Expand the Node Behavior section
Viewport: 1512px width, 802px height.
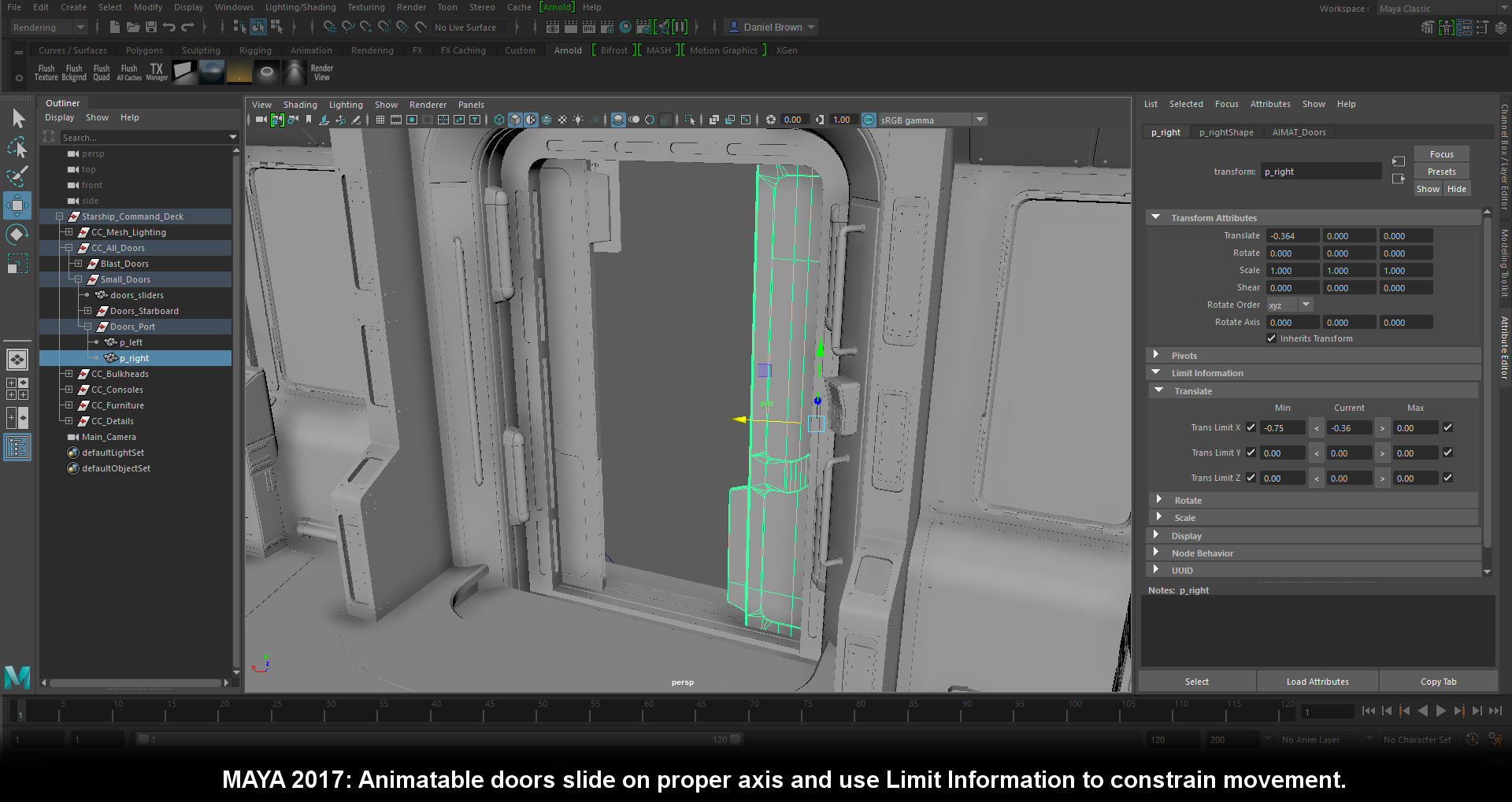coord(1156,553)
